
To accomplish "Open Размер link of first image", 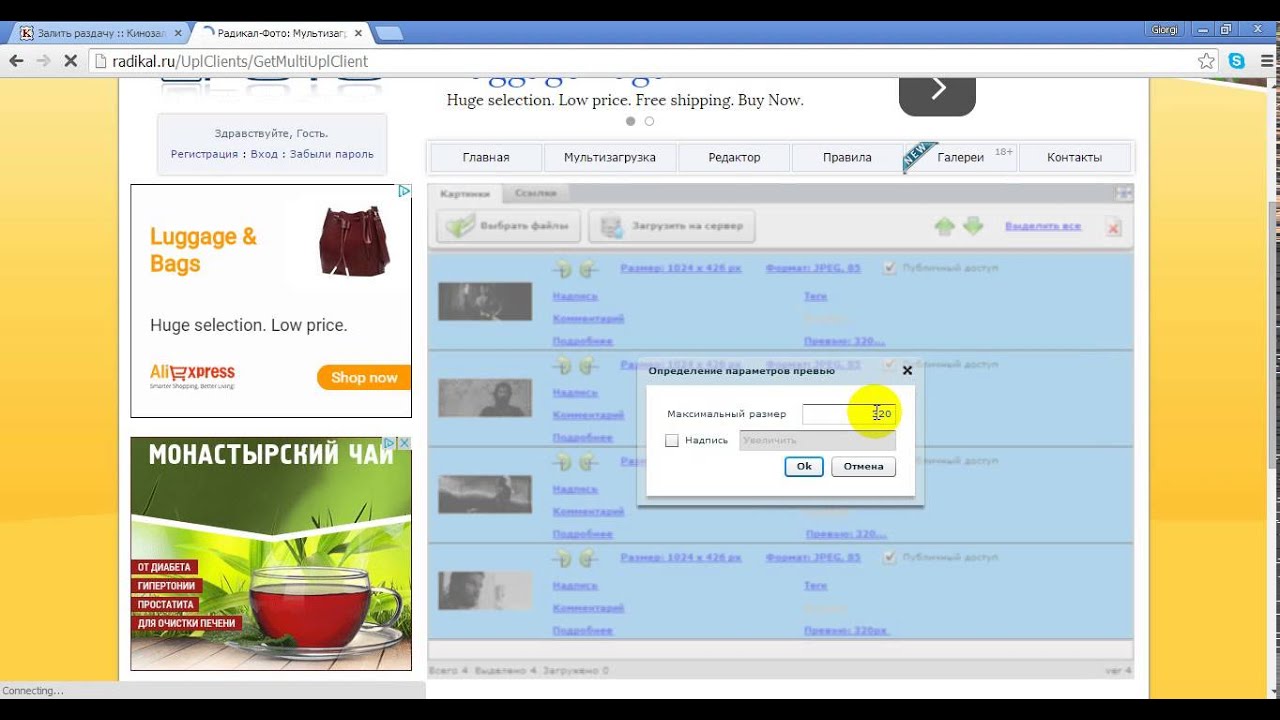I will 681,268.
